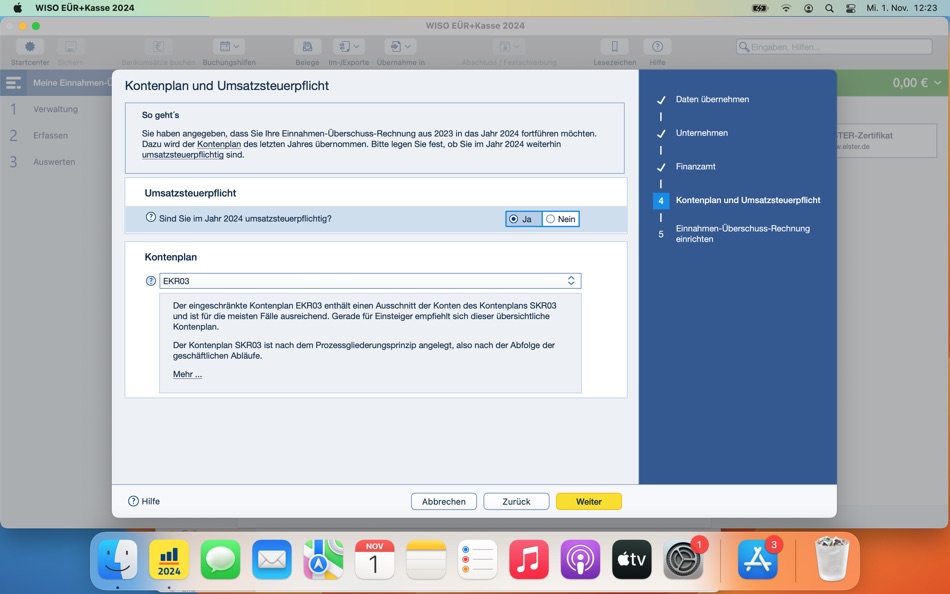Open the Startcenter from the toolbar
Image resolution: width=950 pixels, height=594 pixels.
29,46
